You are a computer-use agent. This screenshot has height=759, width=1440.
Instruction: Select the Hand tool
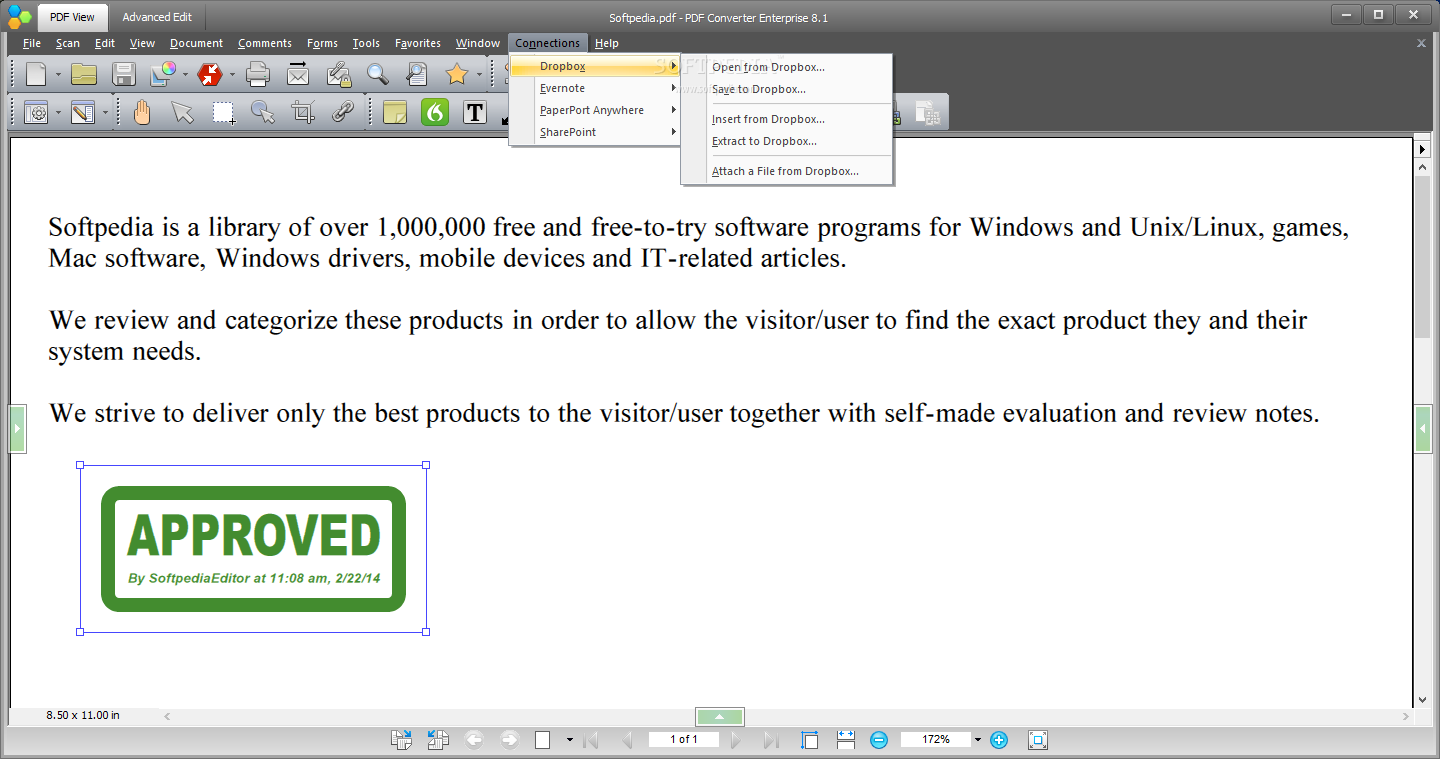pos(142,112)
